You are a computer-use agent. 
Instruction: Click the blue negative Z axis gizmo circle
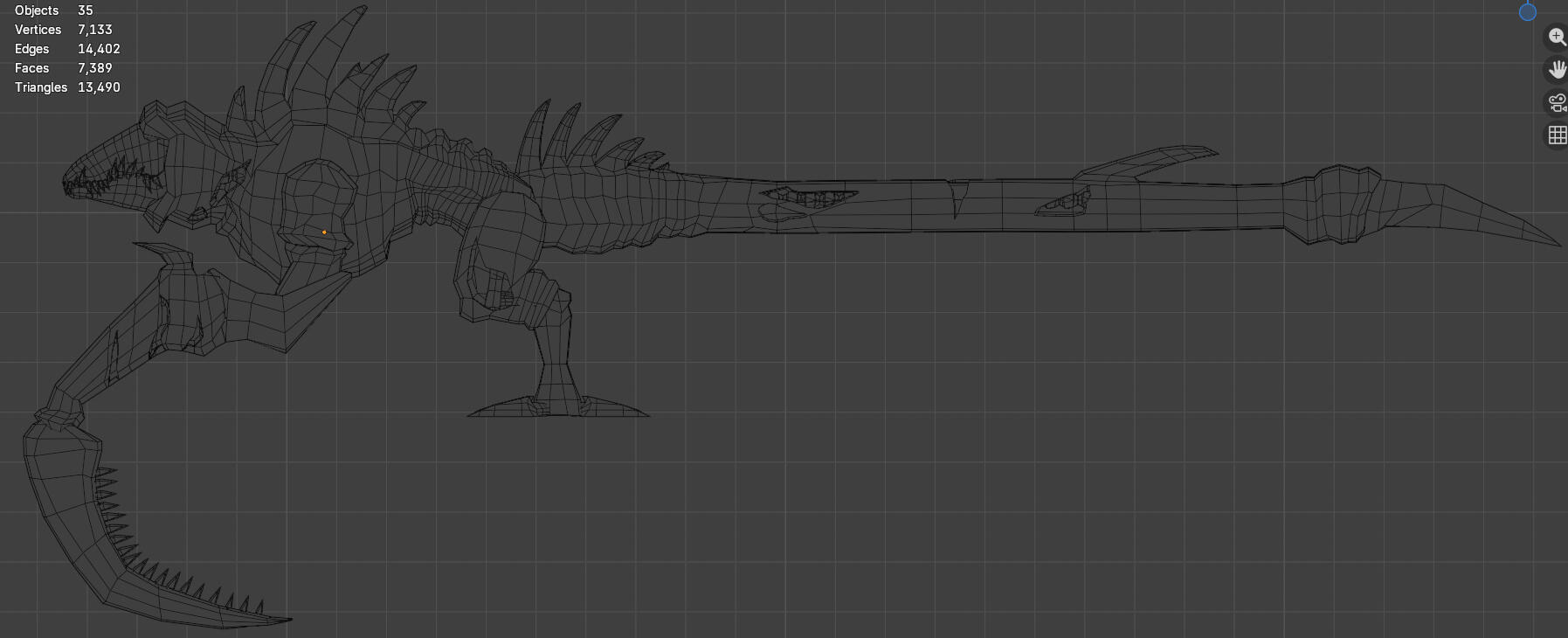click(x=1528, y=11)
